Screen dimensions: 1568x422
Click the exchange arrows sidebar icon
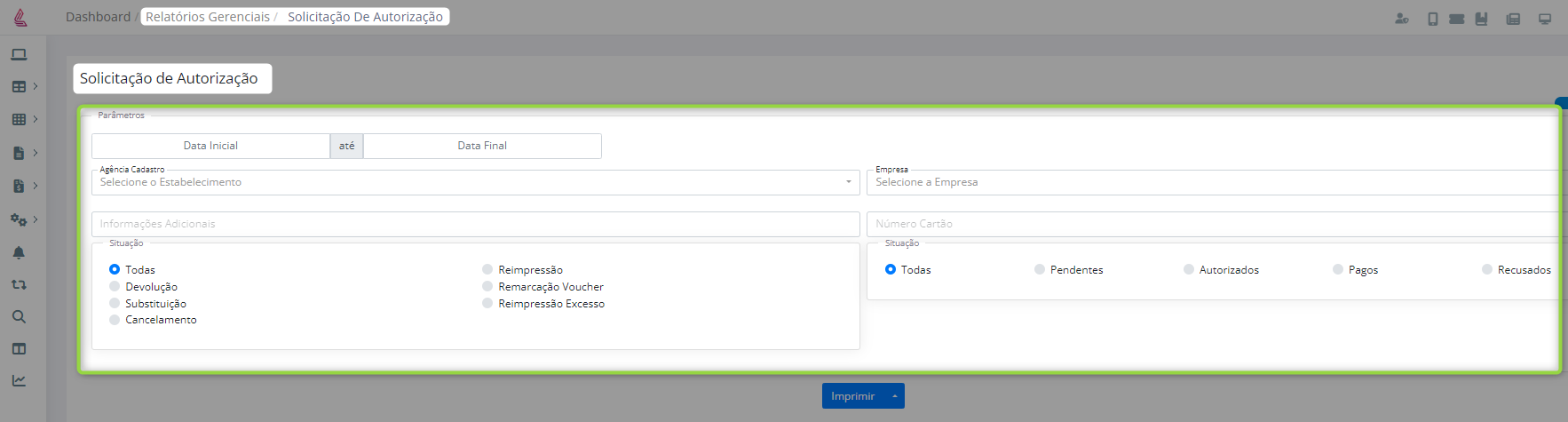click(x=19, y=285)
